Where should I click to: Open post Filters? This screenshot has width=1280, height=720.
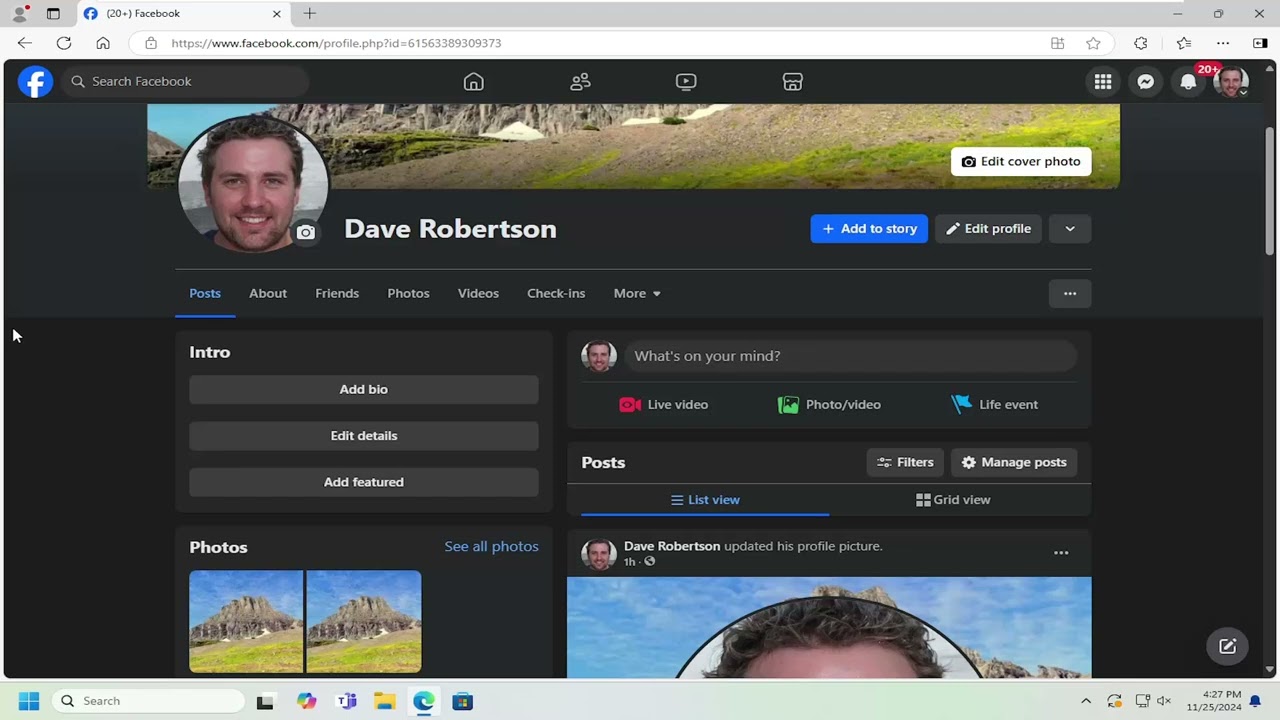pyautogui.click(x=905, y=462)
